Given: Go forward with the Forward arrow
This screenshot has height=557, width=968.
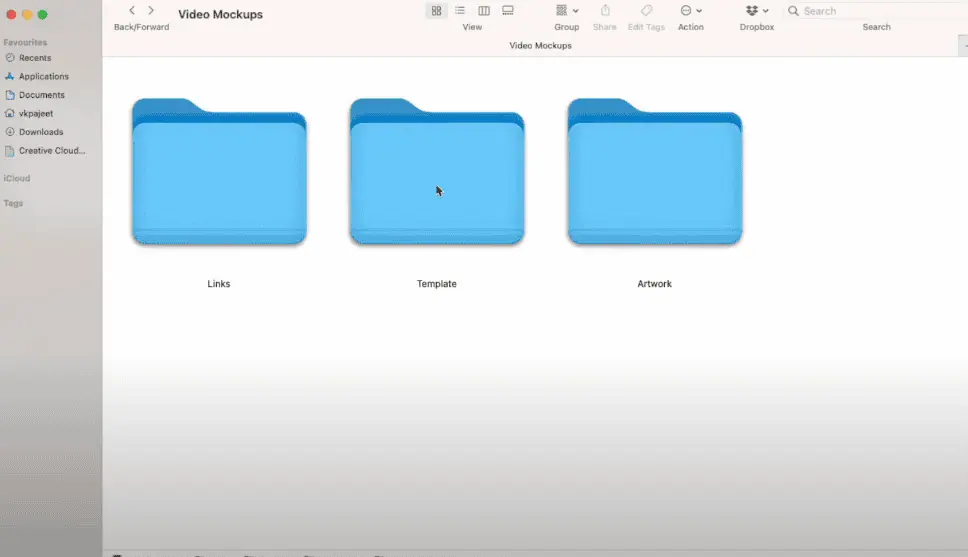Looking at the screenshot, I should click(x=151, y=11).
